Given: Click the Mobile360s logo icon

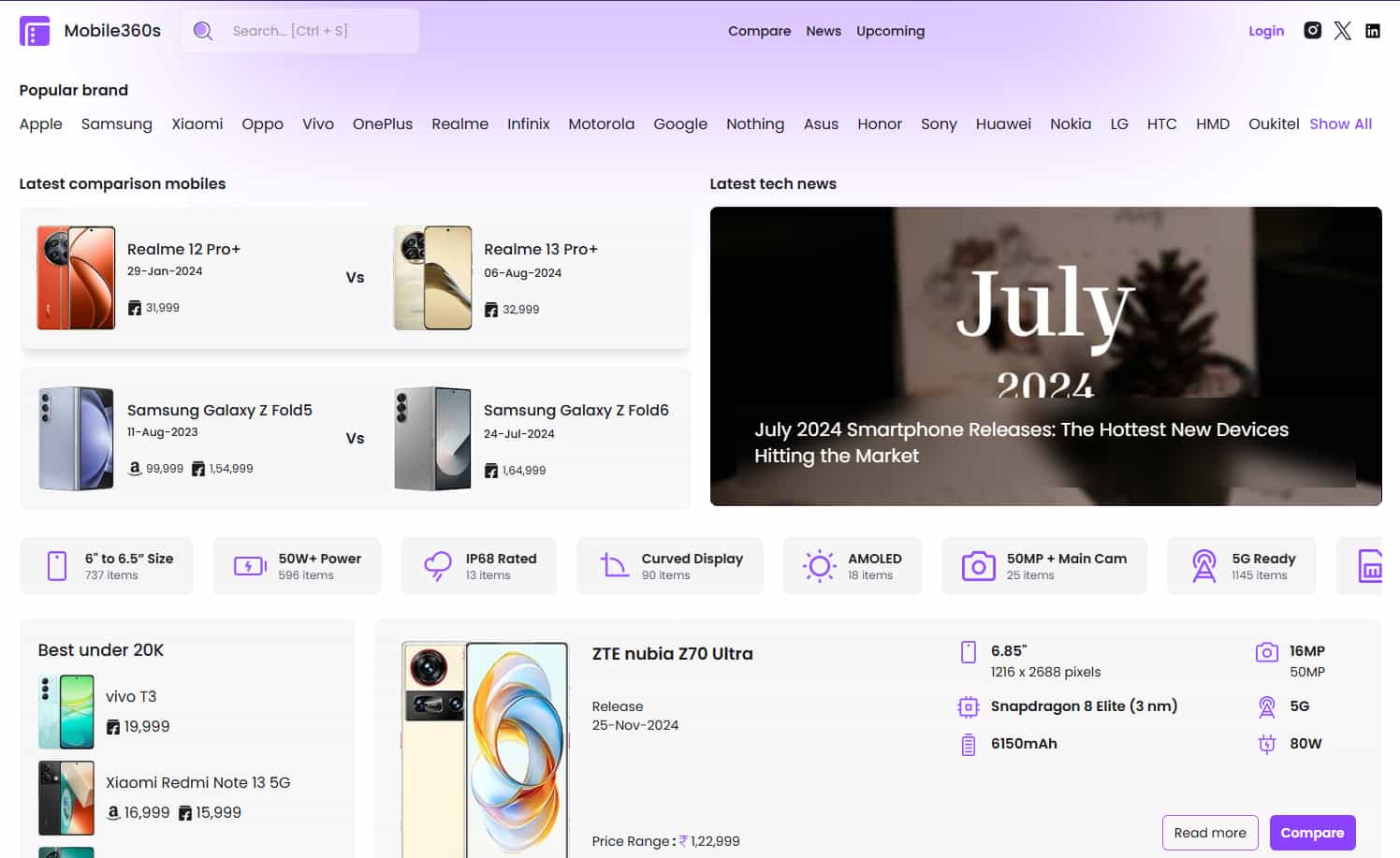Looking at the screenshot, I should [35, 31].
